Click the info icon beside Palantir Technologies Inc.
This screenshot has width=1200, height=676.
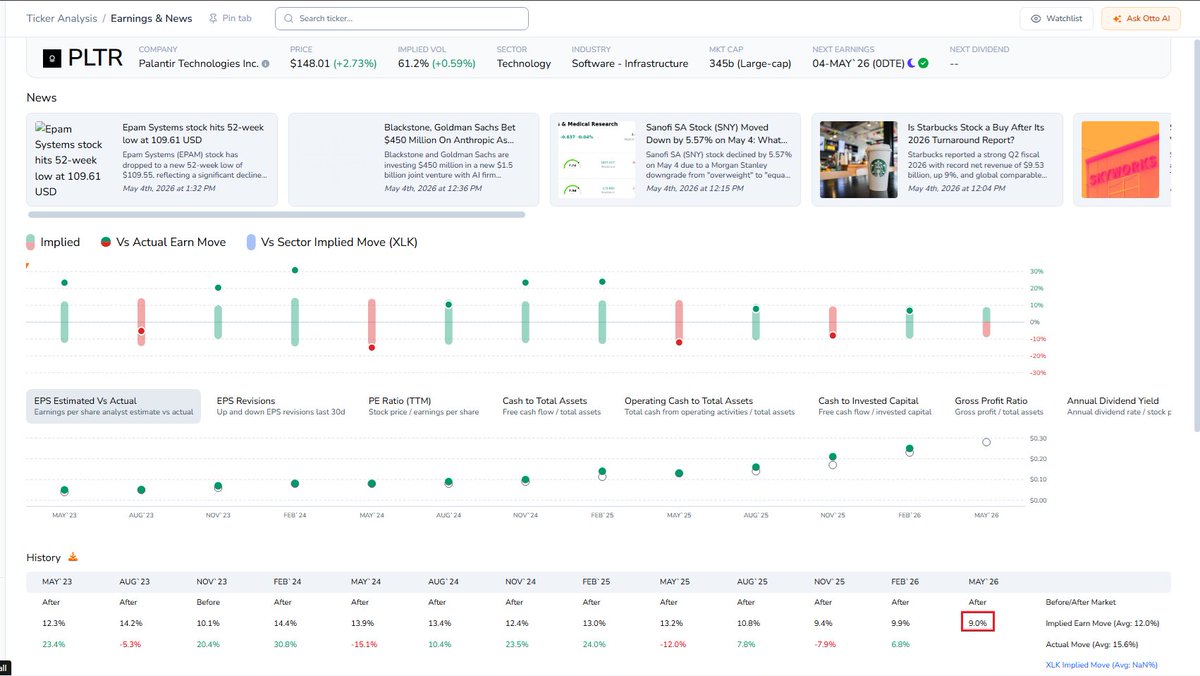[265, 64]
